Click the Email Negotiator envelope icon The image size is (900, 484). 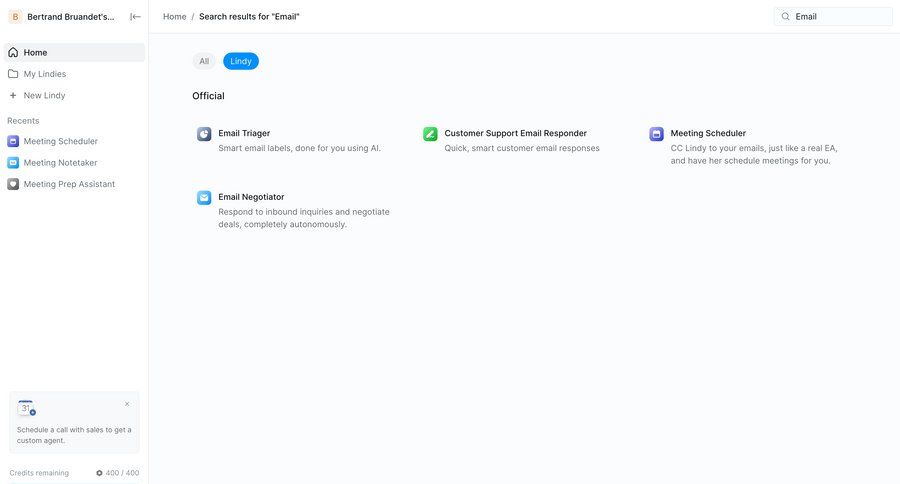204,198
